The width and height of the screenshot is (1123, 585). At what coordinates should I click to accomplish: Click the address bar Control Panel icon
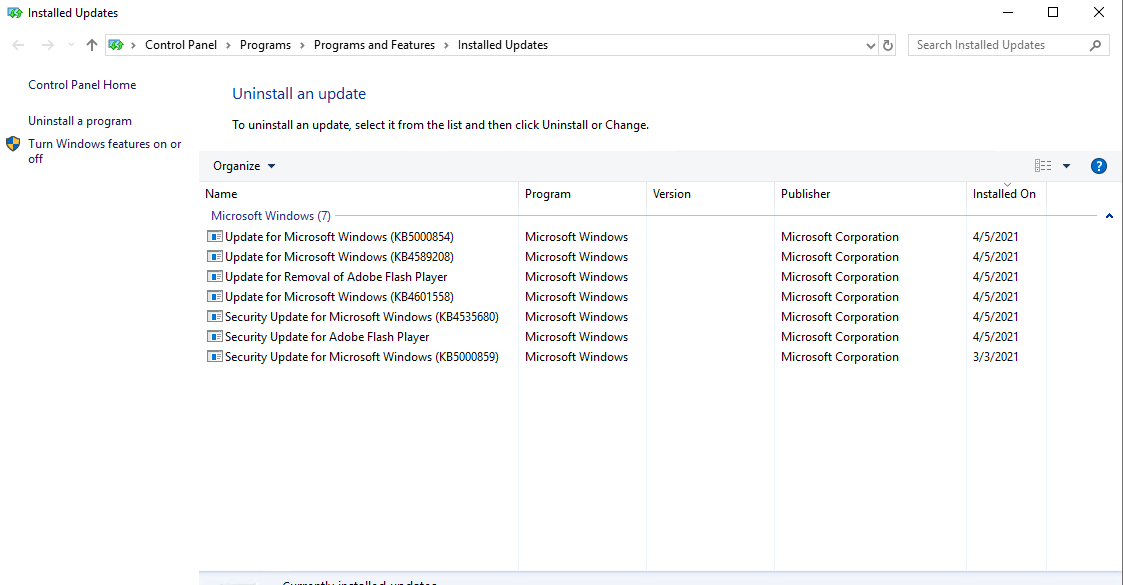point(116,45)
